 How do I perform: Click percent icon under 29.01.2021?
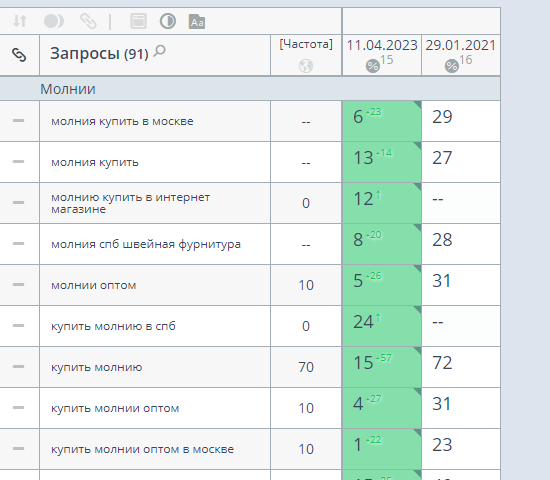tap(451, 66)
